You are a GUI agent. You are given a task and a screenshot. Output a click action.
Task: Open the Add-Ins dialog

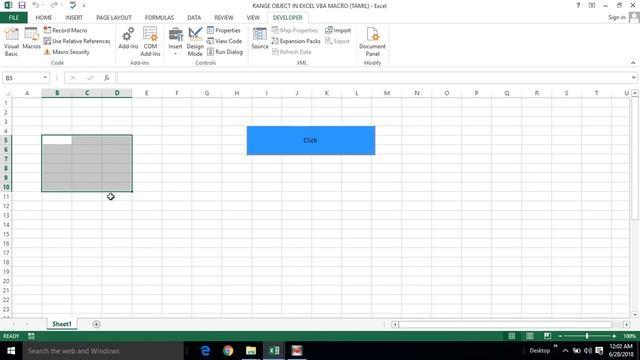(128, 38)
